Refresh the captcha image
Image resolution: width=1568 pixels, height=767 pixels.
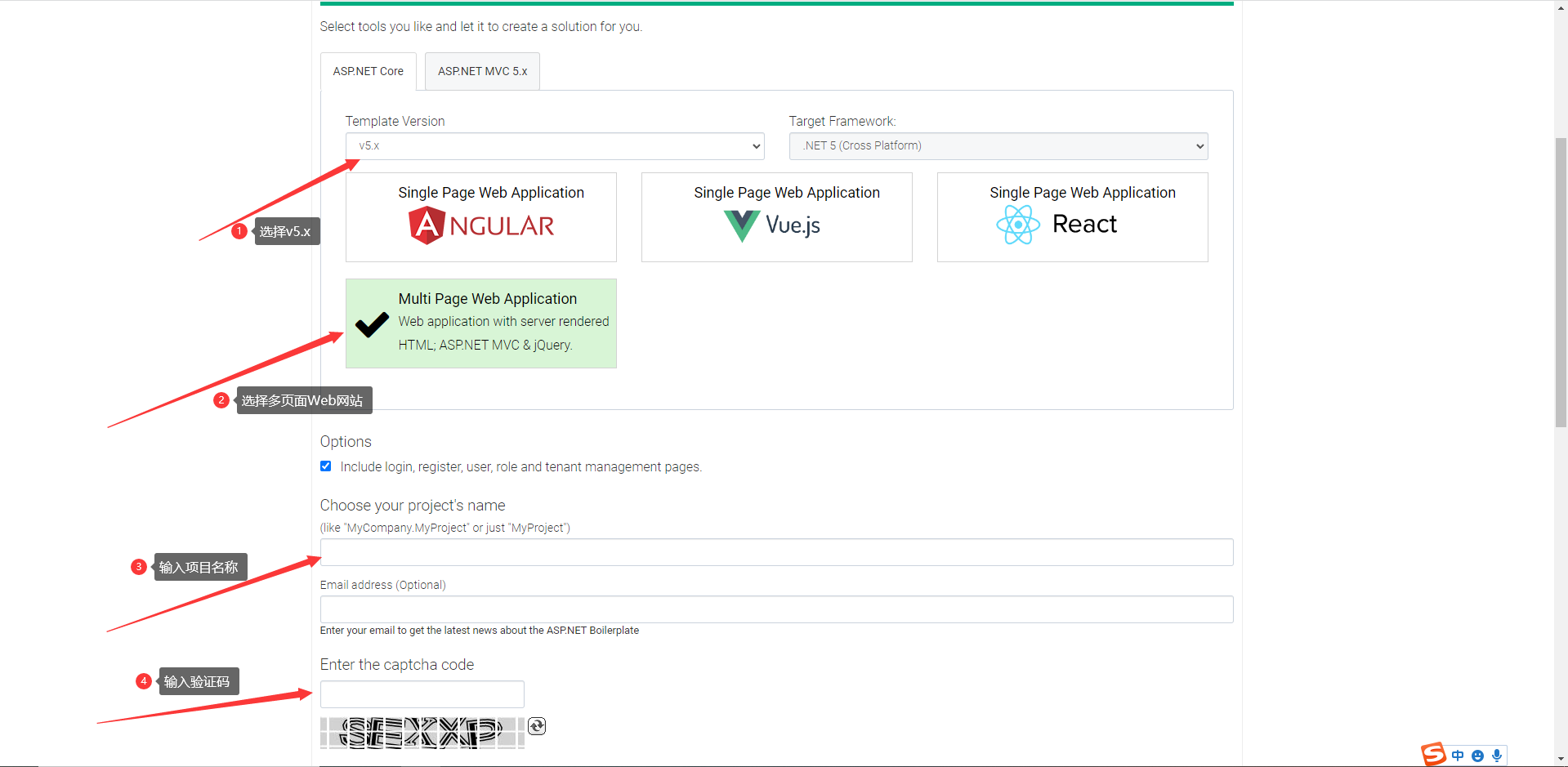[x=537, y=726]
